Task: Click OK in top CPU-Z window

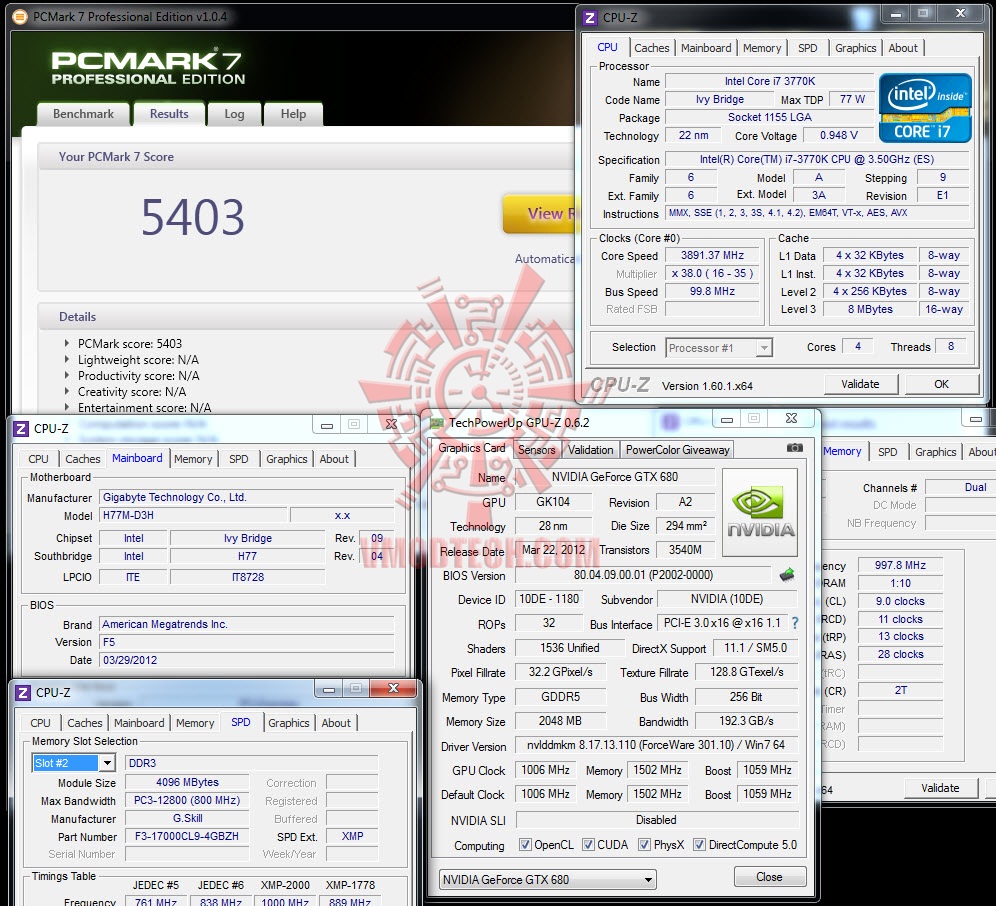Action: pos(941,384)
